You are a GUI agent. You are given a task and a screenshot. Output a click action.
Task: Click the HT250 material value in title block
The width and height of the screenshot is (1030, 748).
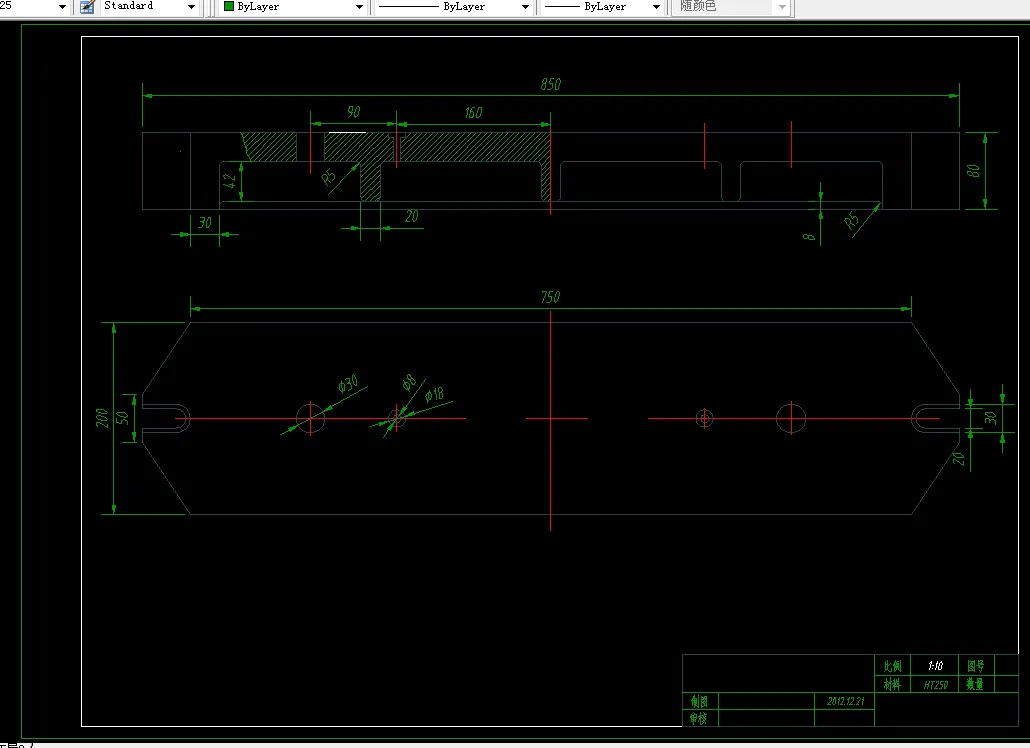935,685
